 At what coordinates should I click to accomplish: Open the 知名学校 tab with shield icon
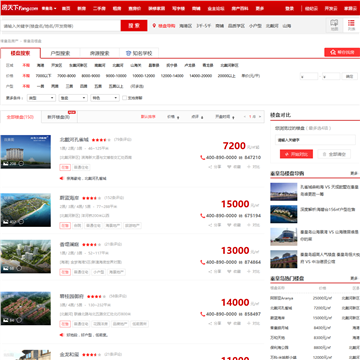[139, 53]
